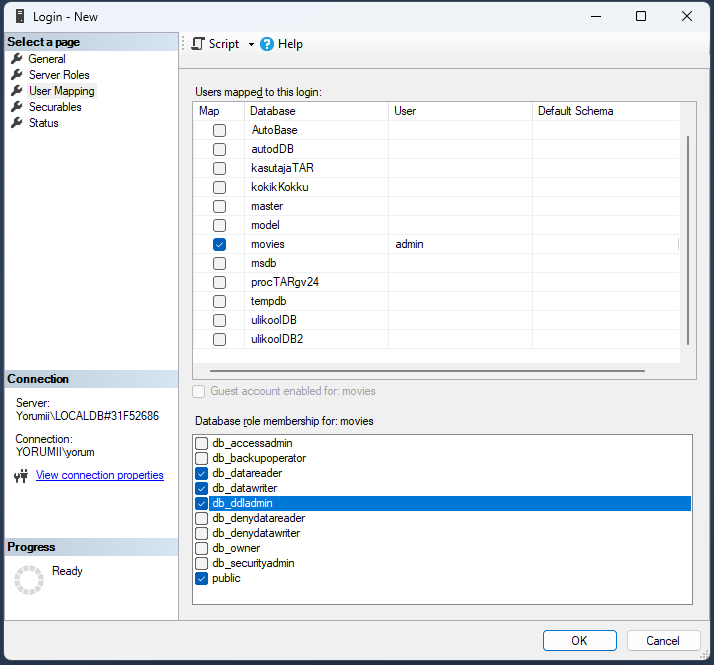Uncheck the movies map checkbox

[x=219, y=245]
